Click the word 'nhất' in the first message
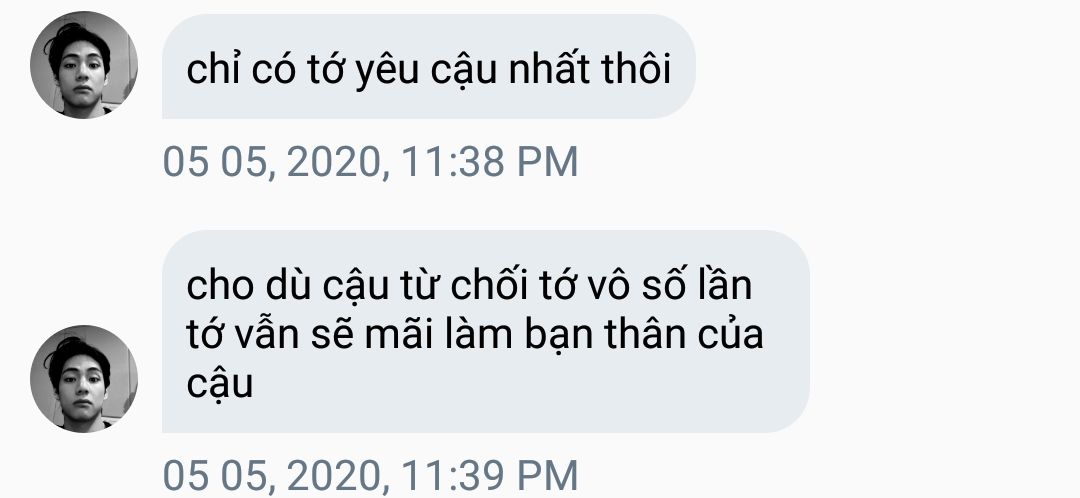 pyautogui.click(x=549, y=68)
